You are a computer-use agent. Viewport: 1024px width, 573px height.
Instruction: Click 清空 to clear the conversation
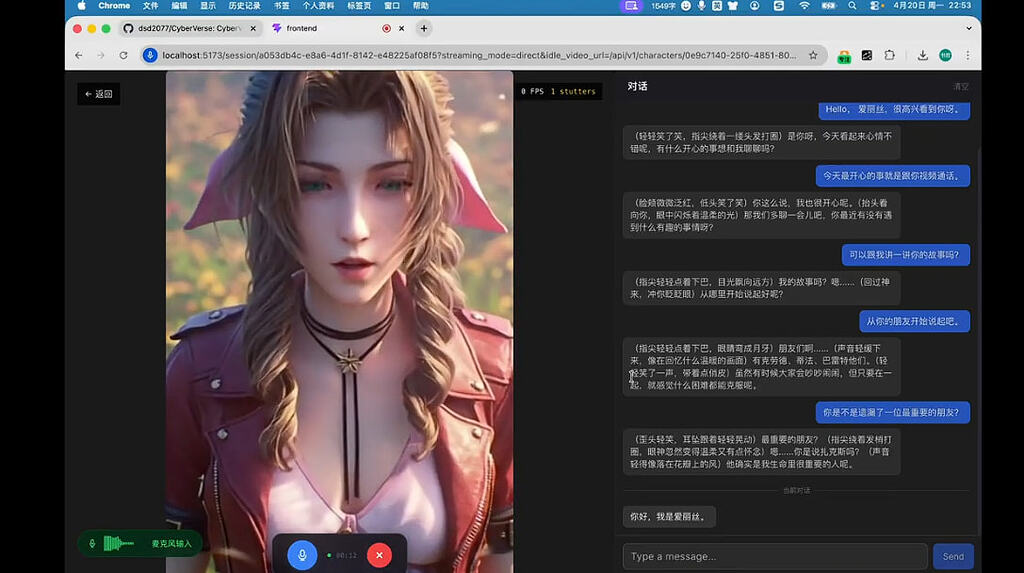[961, 87]
